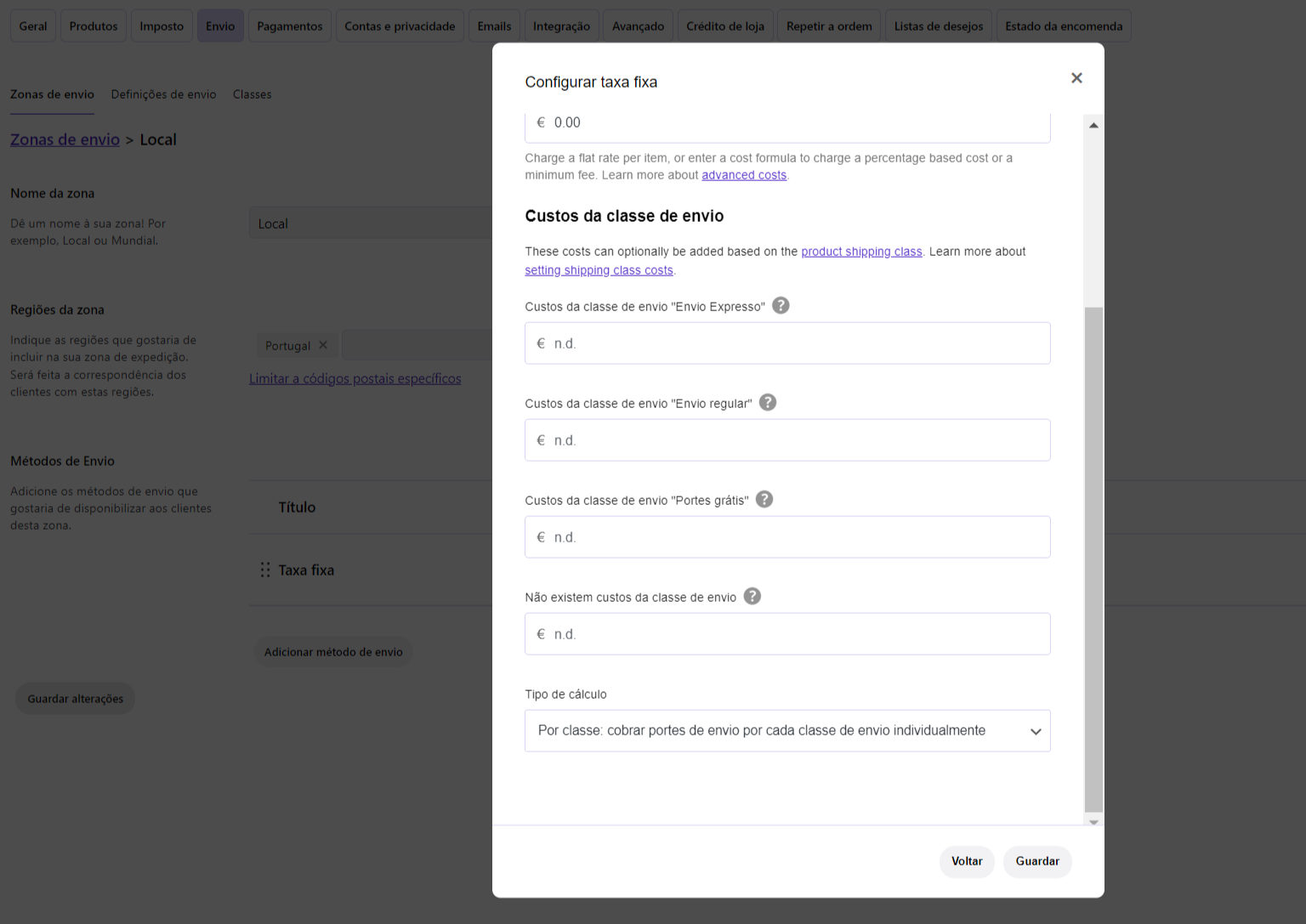Image resolution: width=1306 pixels, height=924 pixels.
Task: Click the Guardar button in dialog
Action: [1037, 861]
